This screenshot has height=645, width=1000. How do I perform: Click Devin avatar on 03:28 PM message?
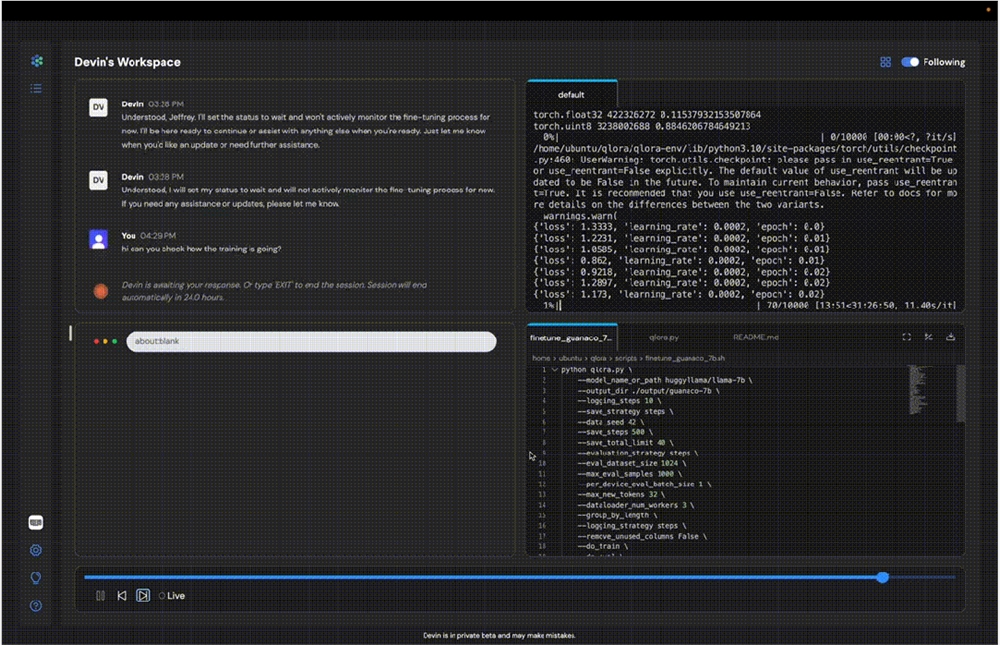pos(98,180)
